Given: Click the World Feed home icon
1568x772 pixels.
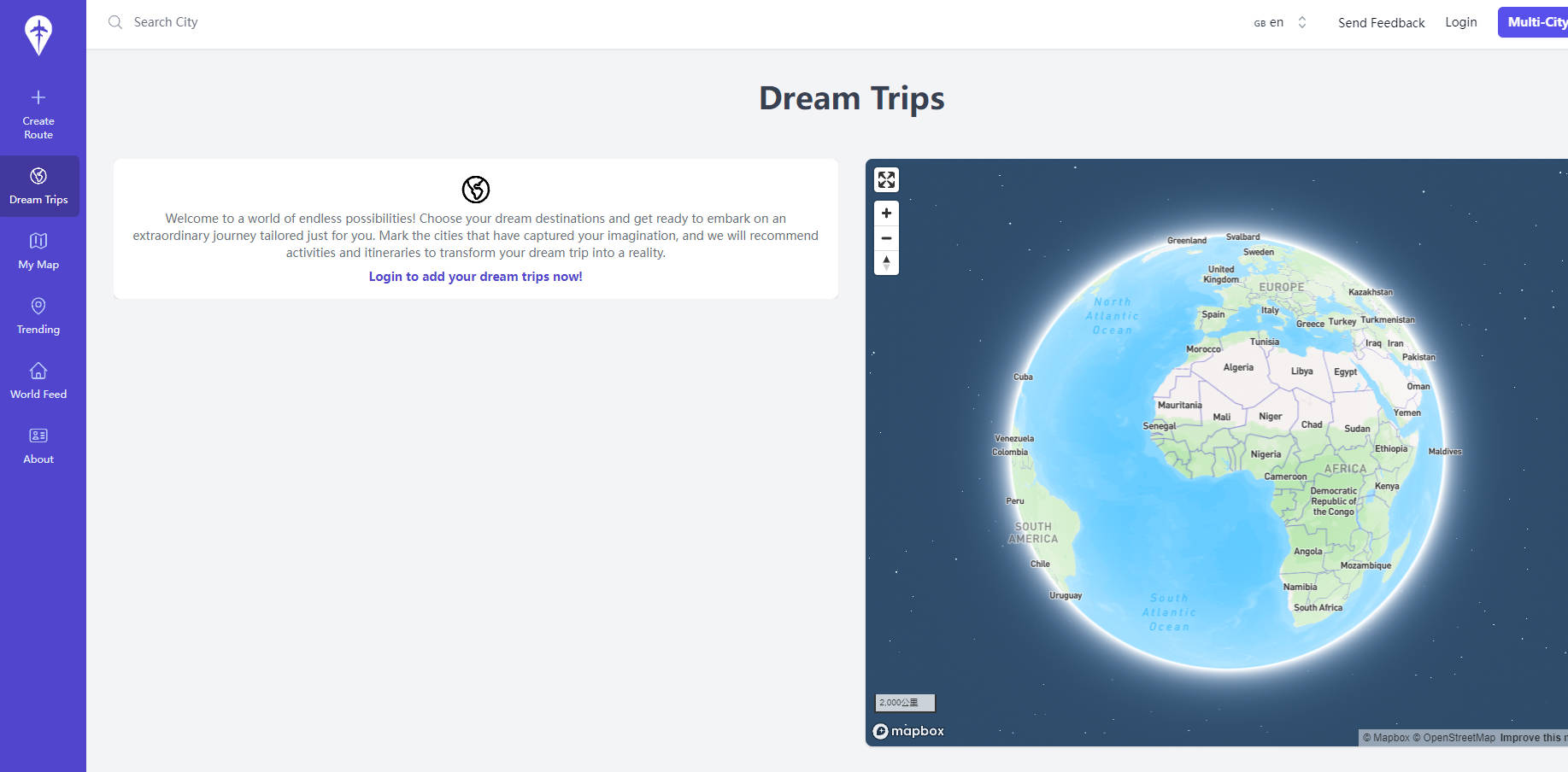Looking at the screenshot, I should click(38, 371).
